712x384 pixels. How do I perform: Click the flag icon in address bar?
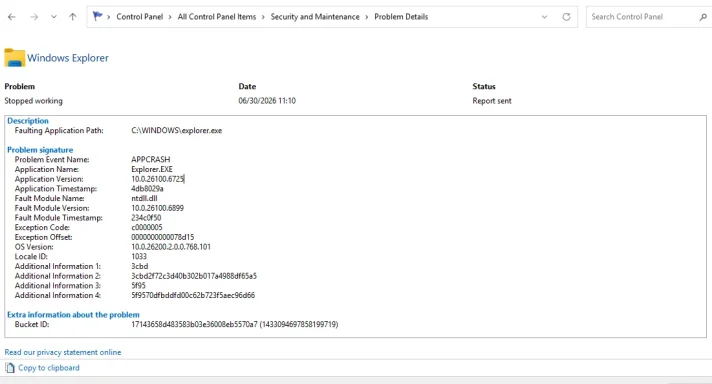coord(97,16)
